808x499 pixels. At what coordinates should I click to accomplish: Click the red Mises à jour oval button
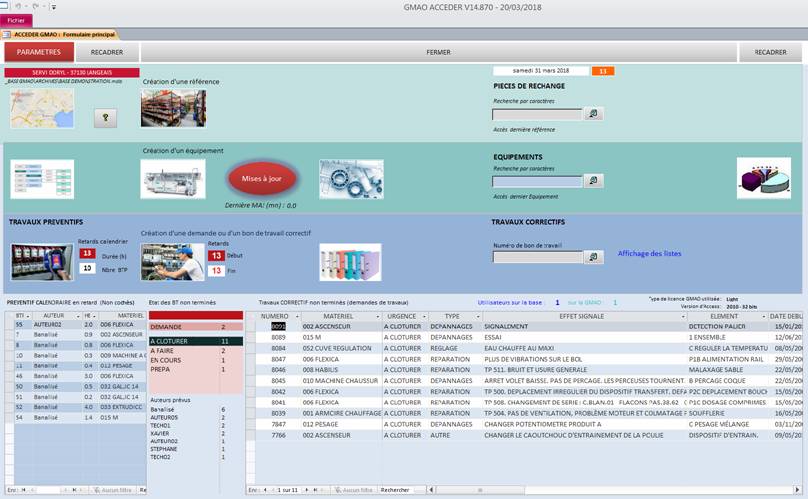click(262, 178)
